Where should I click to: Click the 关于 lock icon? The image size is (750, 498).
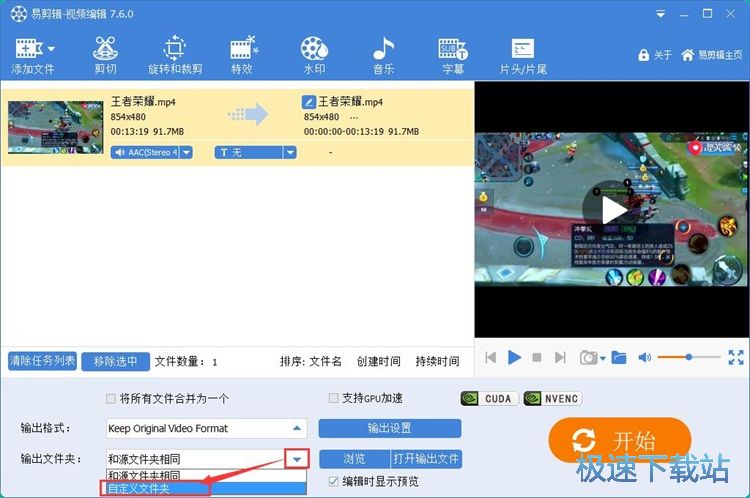click(644, 55)
